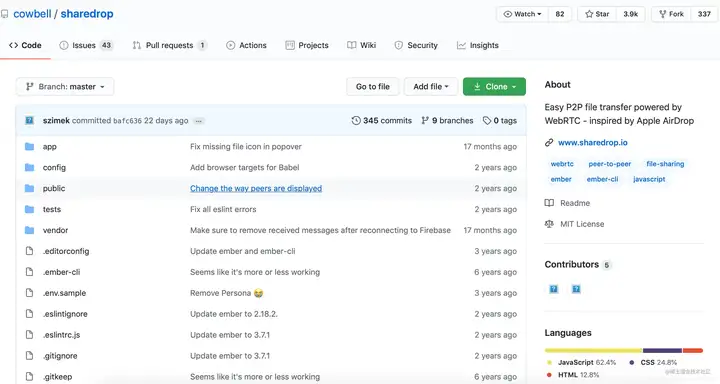Screen dimensions: 720x384
Task: Click the public folder icon
Action: (29, 188)
